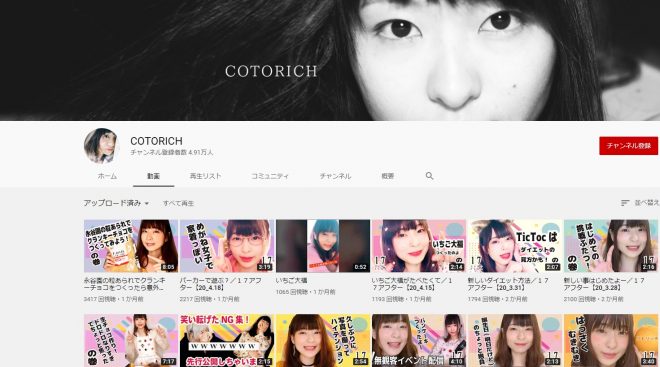The width and height of the screenshot is (660, 367).
Task: Click the いちご大福 video title text
Action: coord(292,280)
